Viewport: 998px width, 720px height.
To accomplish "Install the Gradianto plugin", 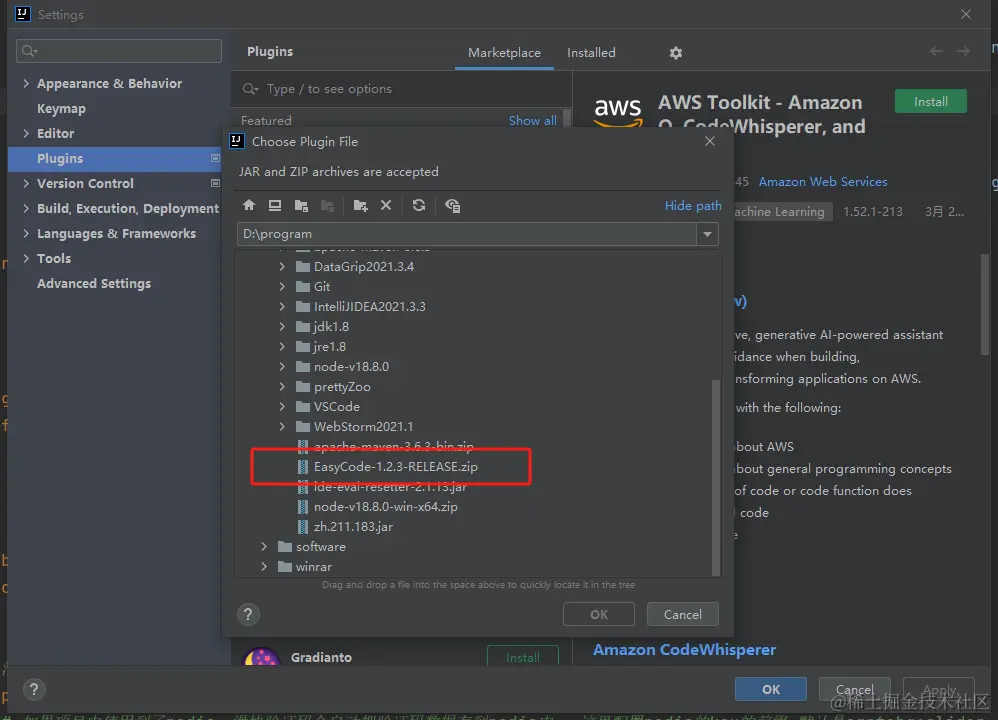I will click(x=523, y=657).
